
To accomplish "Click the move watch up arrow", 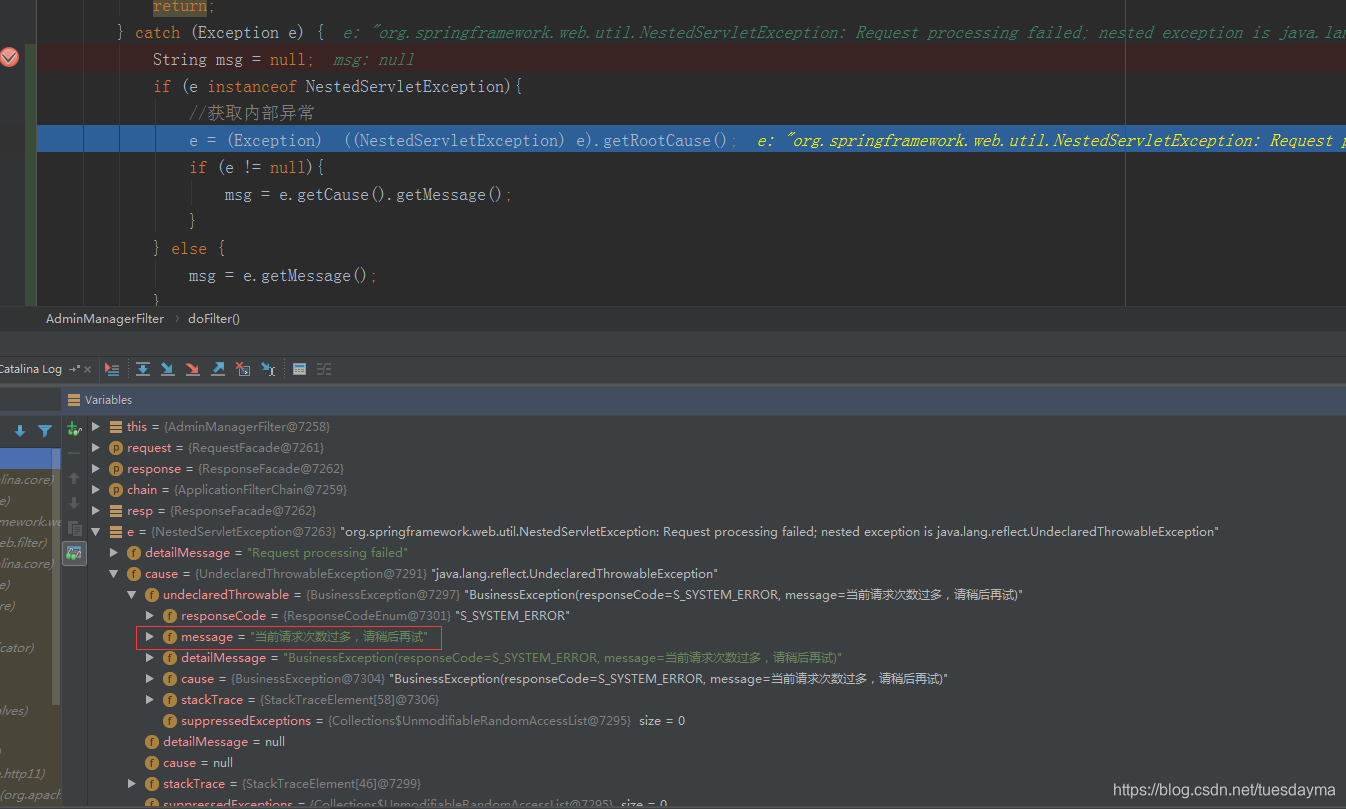I will pos(74,478).
